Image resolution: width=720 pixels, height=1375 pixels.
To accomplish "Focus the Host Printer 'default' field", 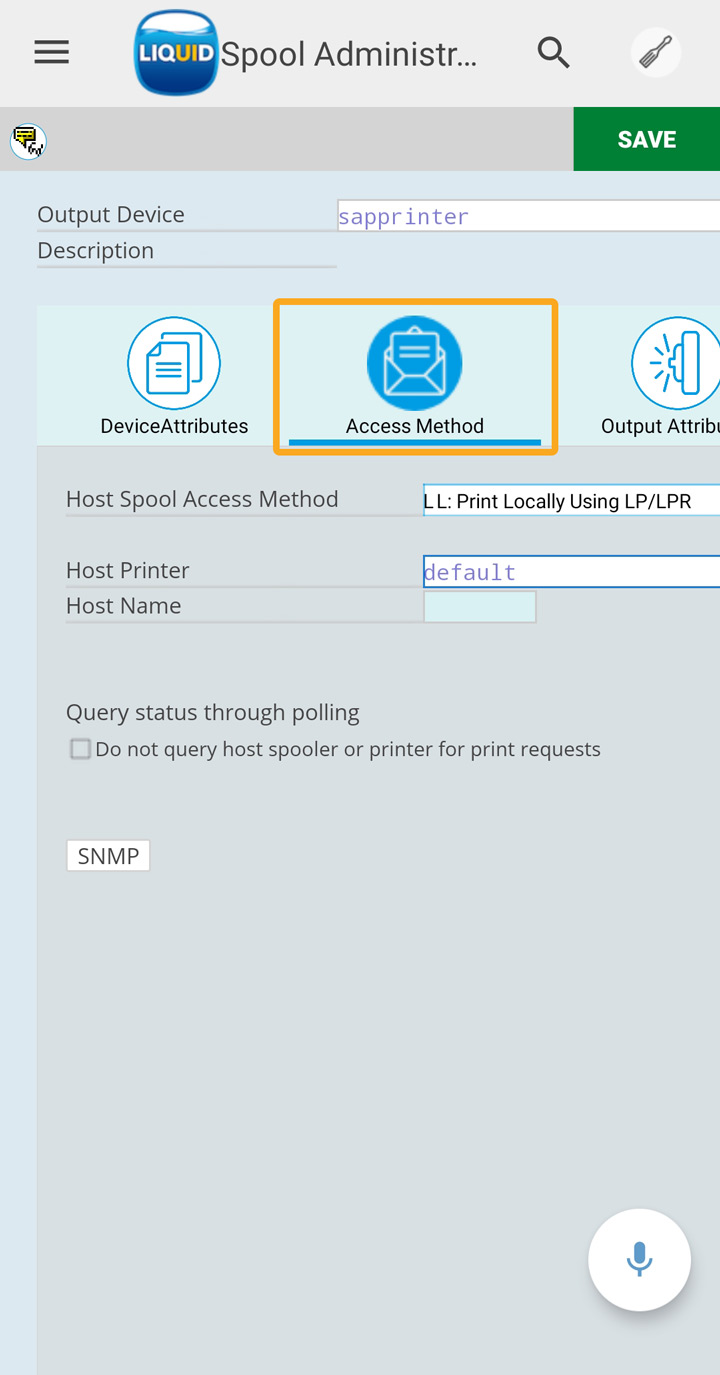I will point(570,572).
